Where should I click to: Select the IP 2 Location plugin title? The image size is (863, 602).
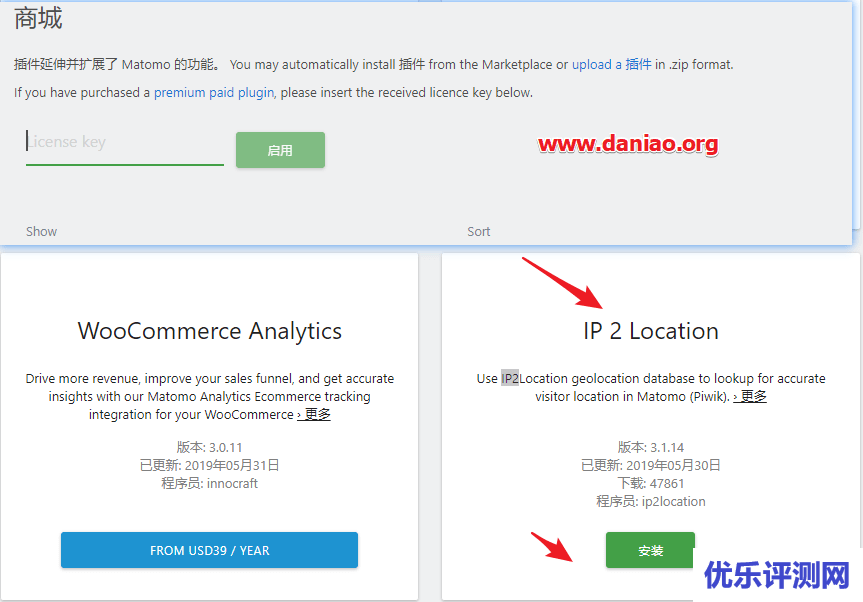point(651,331)
